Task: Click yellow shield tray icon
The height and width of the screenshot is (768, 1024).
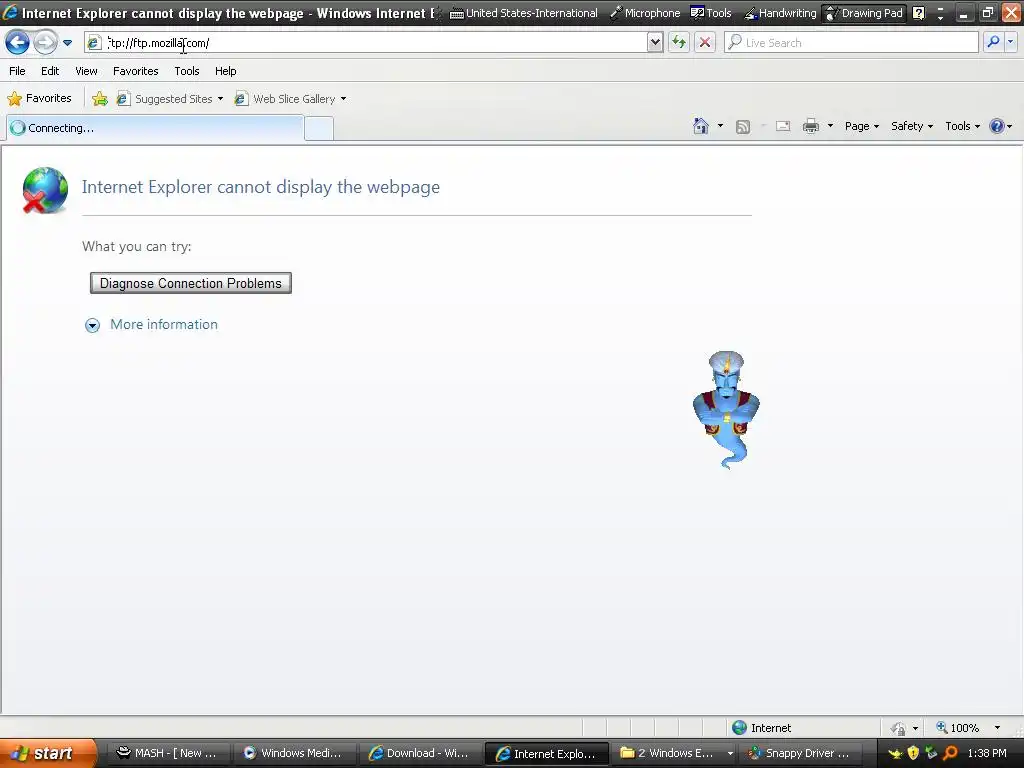Action: point(913,753)
